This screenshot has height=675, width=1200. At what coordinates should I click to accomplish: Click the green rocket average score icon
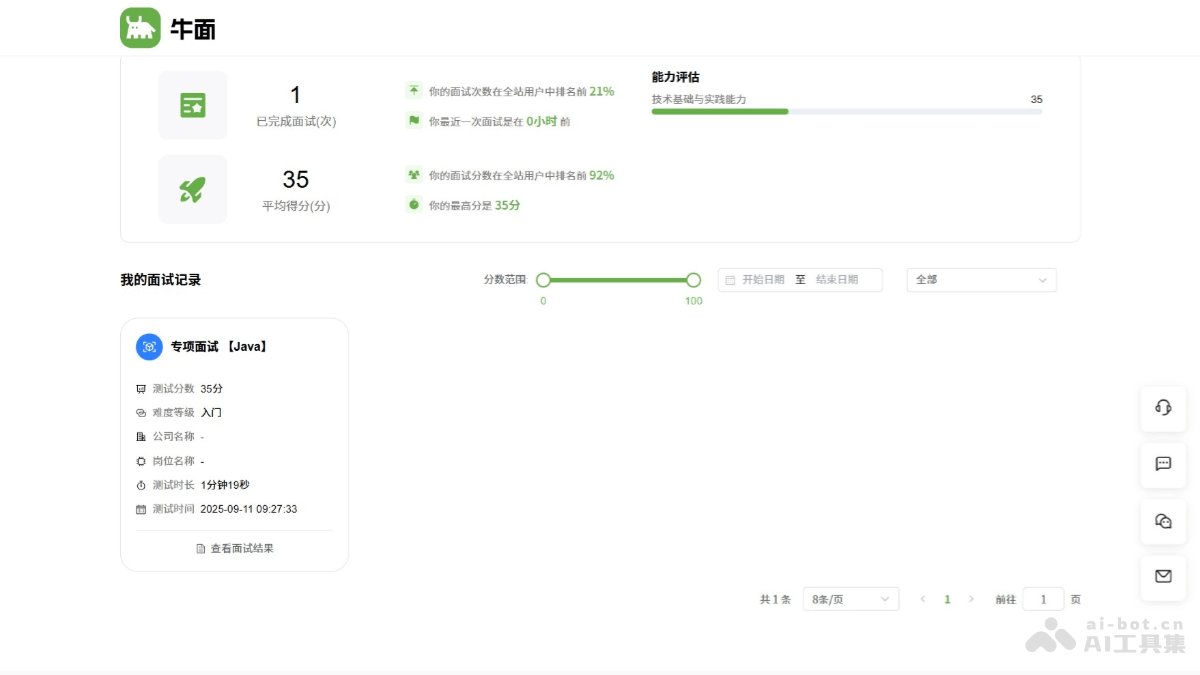[192, 189]
